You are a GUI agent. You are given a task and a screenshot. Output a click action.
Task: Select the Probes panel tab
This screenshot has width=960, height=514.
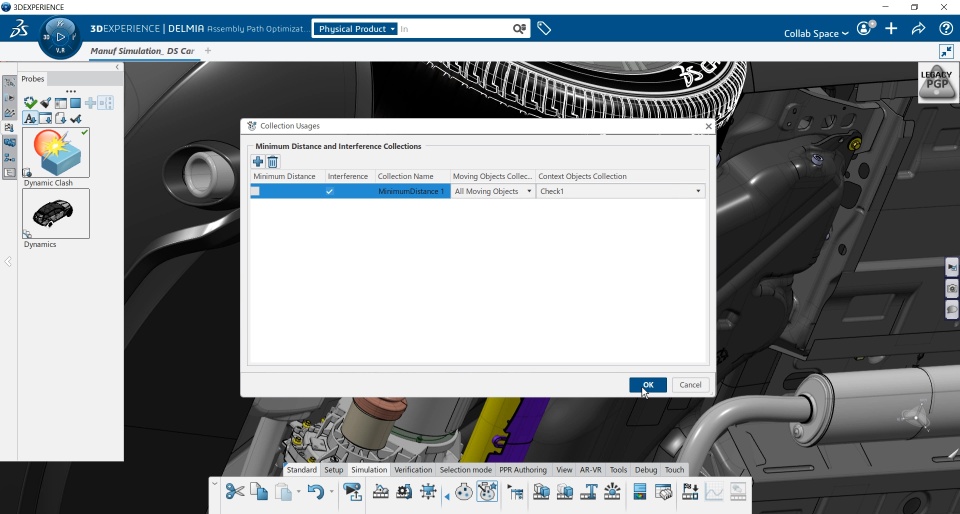pos(32,79)
